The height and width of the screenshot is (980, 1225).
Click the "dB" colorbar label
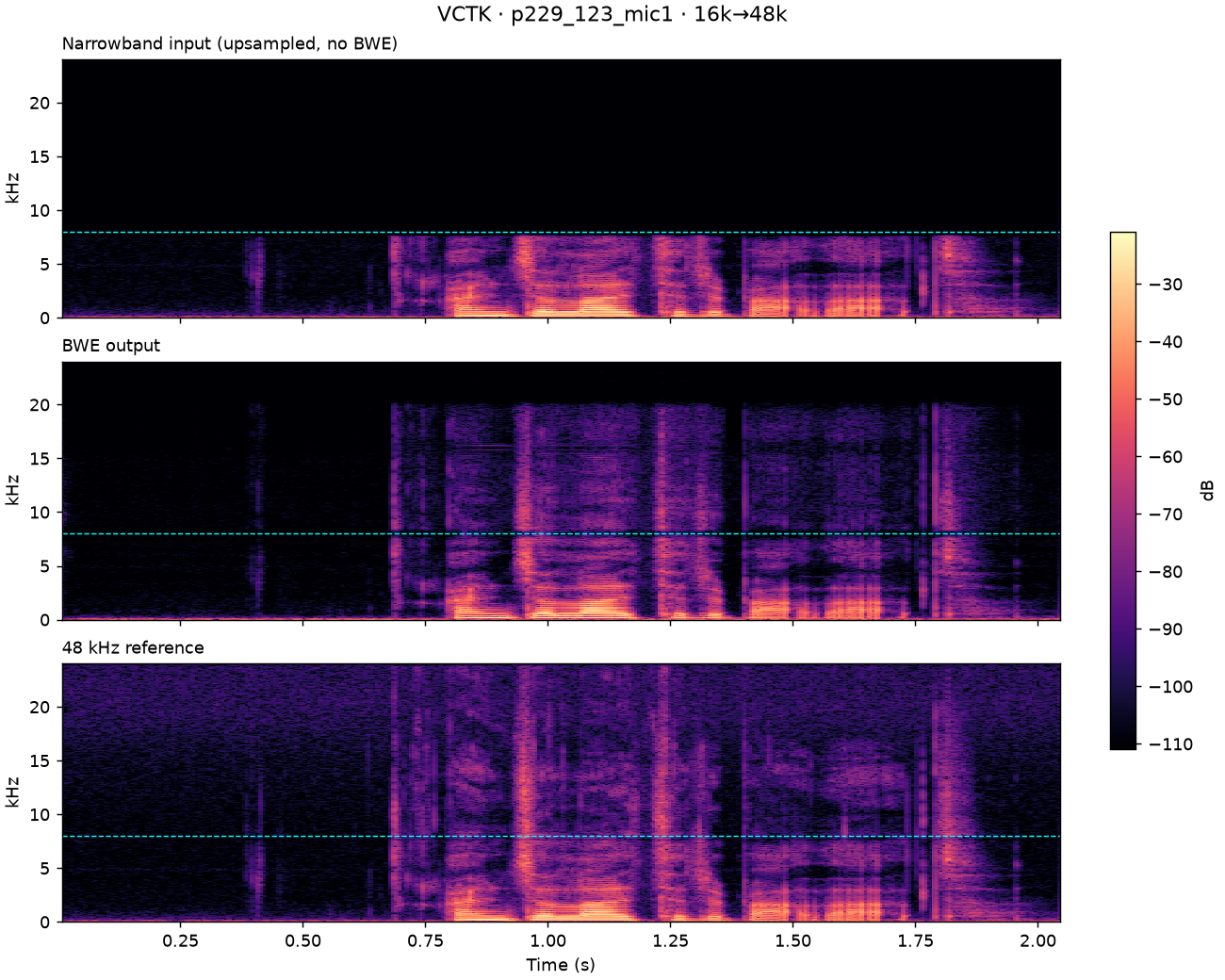pos(1207,490)
